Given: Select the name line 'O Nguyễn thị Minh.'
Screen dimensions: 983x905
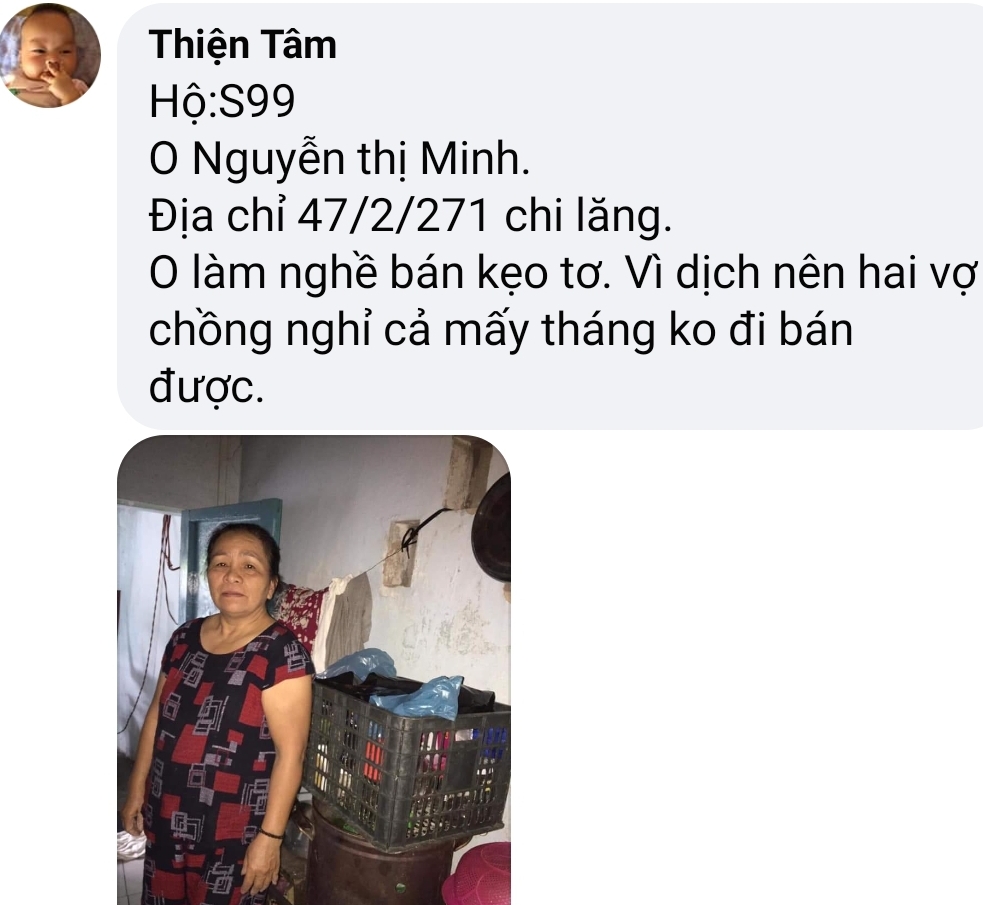Looking at the screenshot, I should click(x=339, y=158).
